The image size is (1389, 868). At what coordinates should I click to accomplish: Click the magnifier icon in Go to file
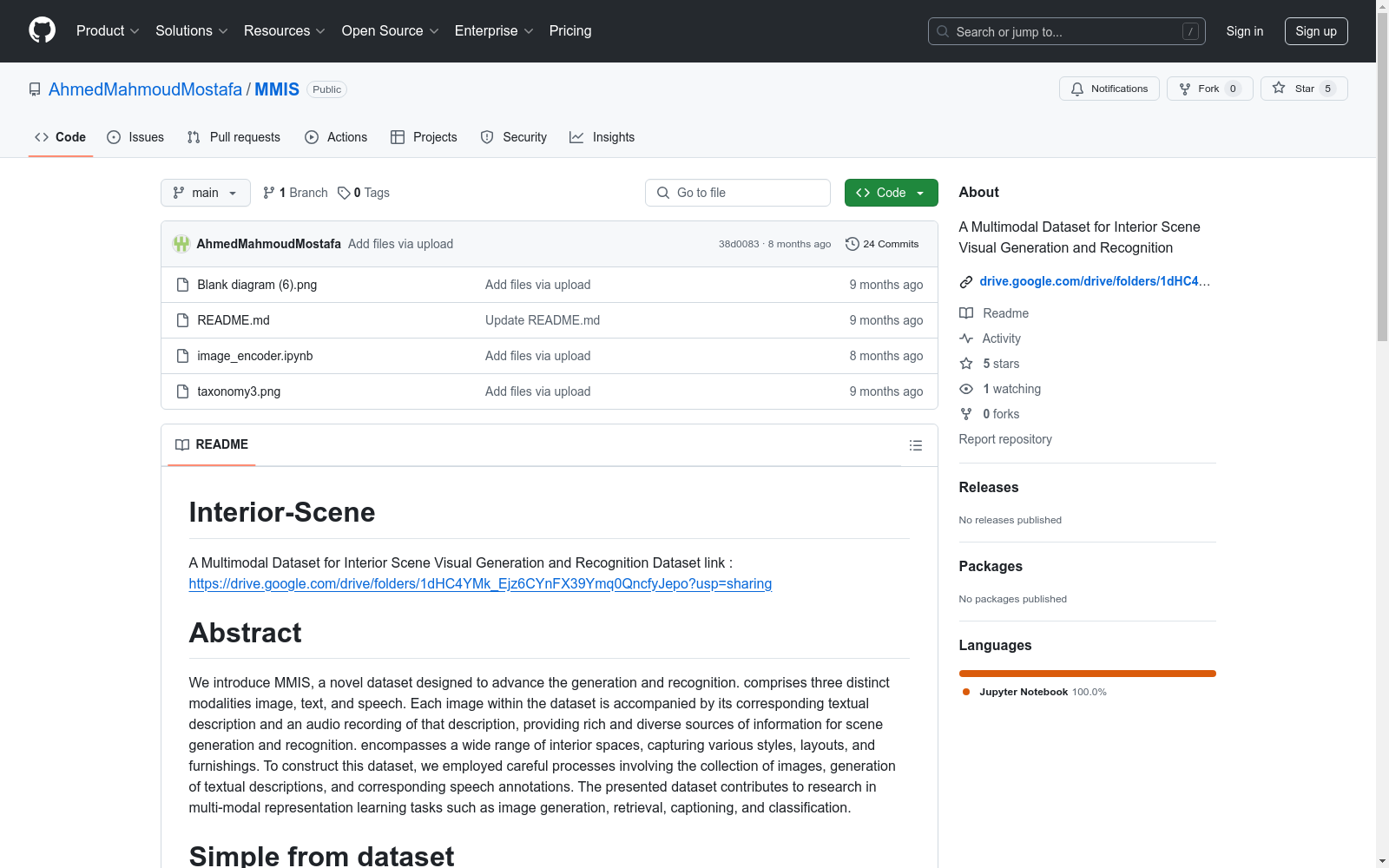(663, 193)
